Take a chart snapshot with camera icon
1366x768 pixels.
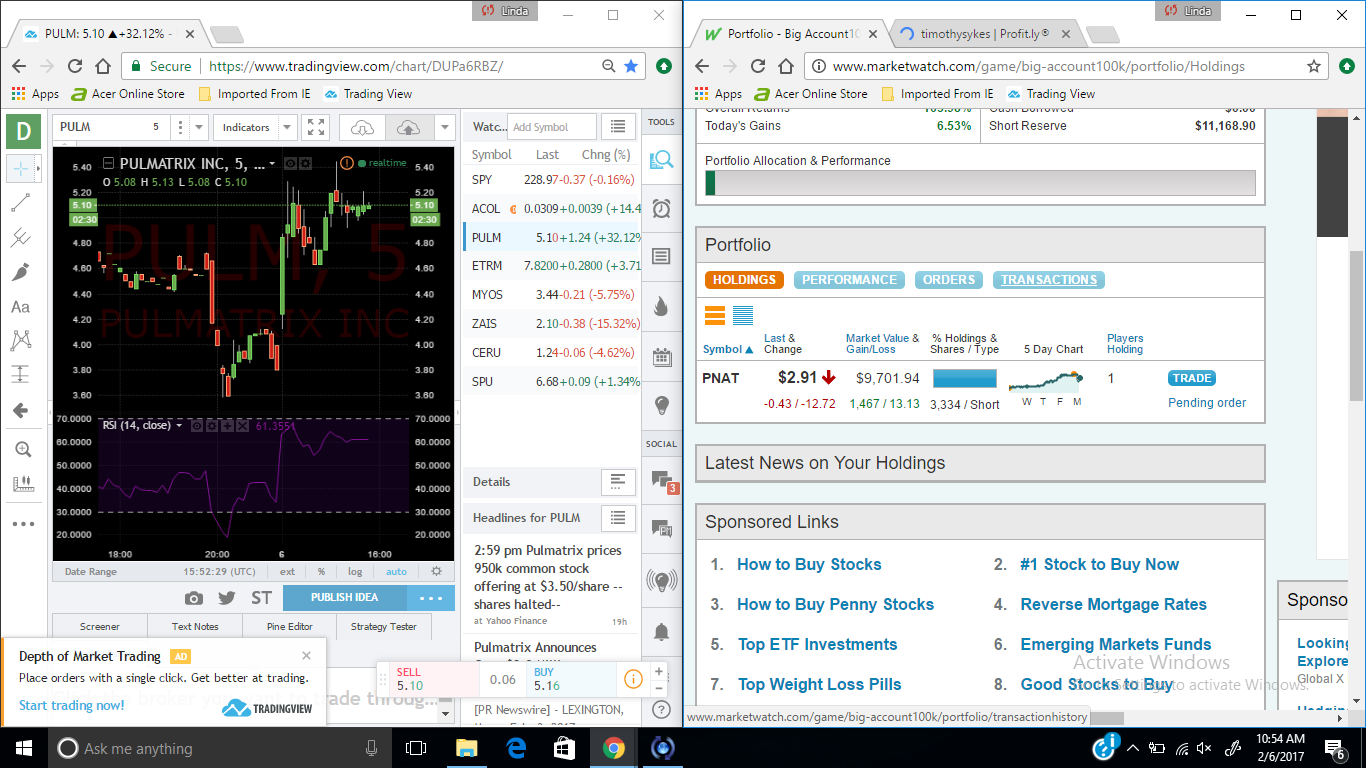[x=194, y=598]
